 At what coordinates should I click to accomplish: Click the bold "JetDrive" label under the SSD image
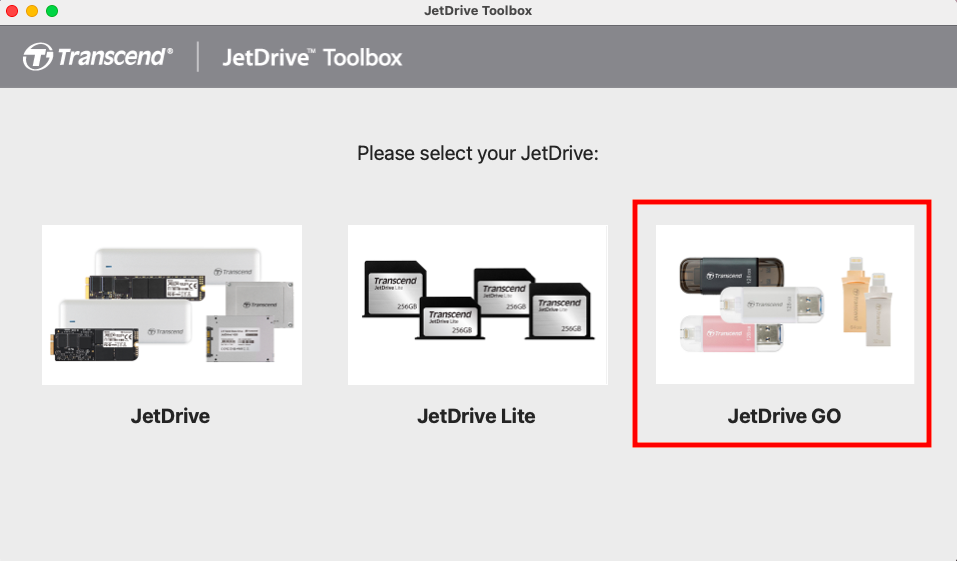point(170,416)
